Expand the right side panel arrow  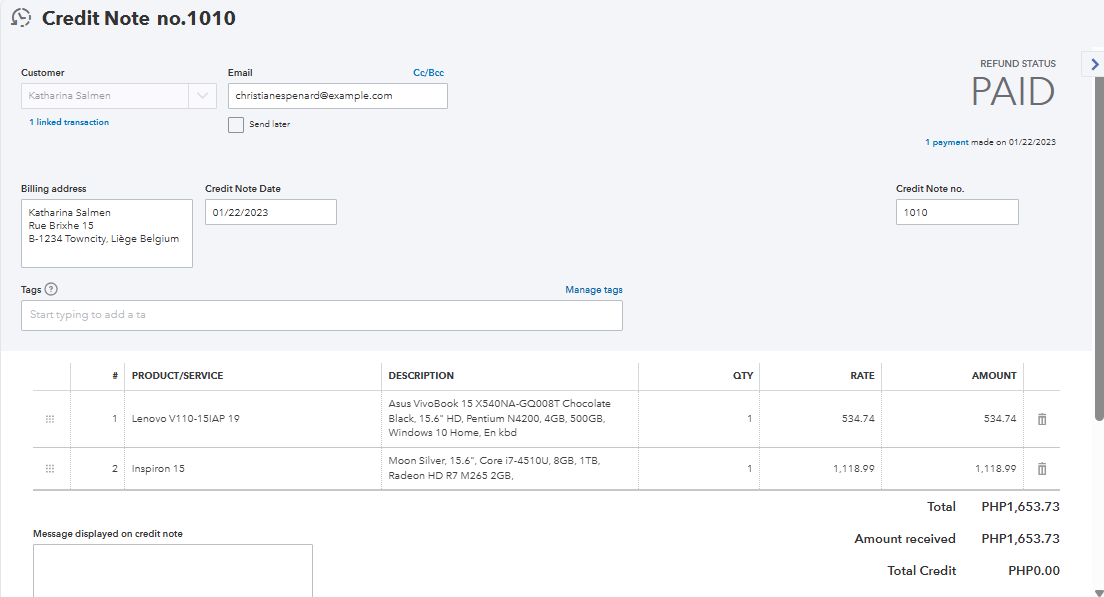[x=1094, y=64]
